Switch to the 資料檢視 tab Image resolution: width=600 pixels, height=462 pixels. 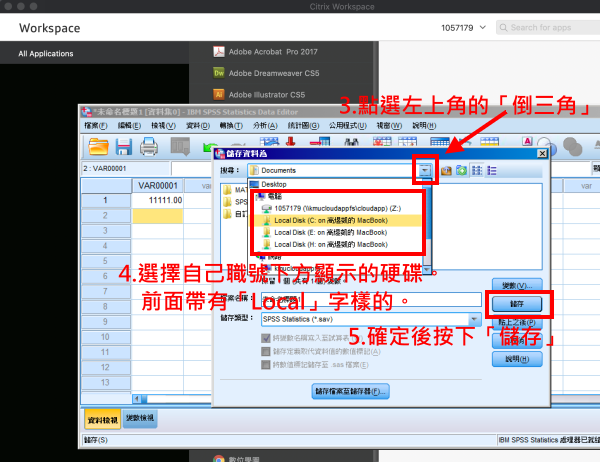103,420
